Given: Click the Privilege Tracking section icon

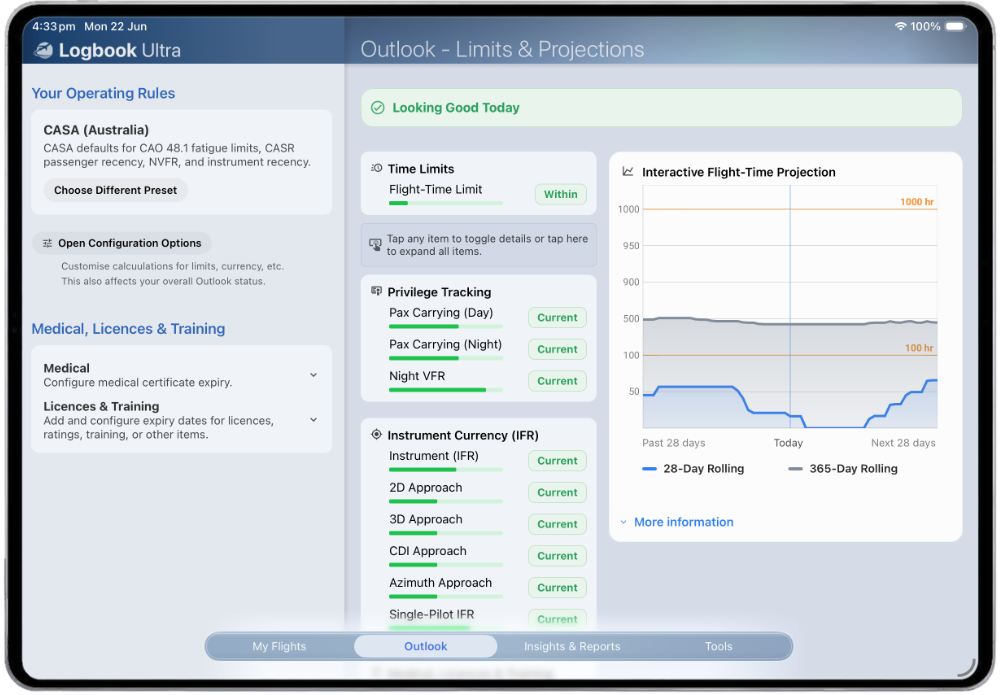Looking at the screenshot, I should [377, 291].
